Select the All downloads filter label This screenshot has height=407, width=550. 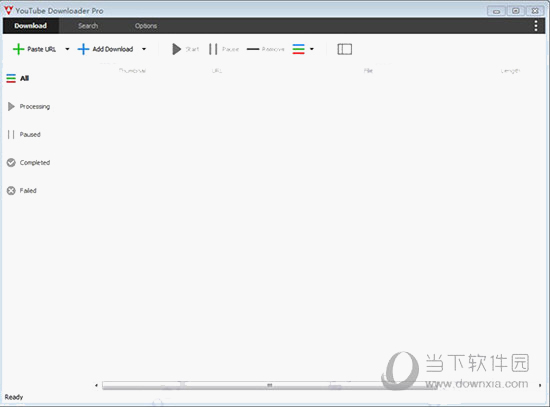24,78
